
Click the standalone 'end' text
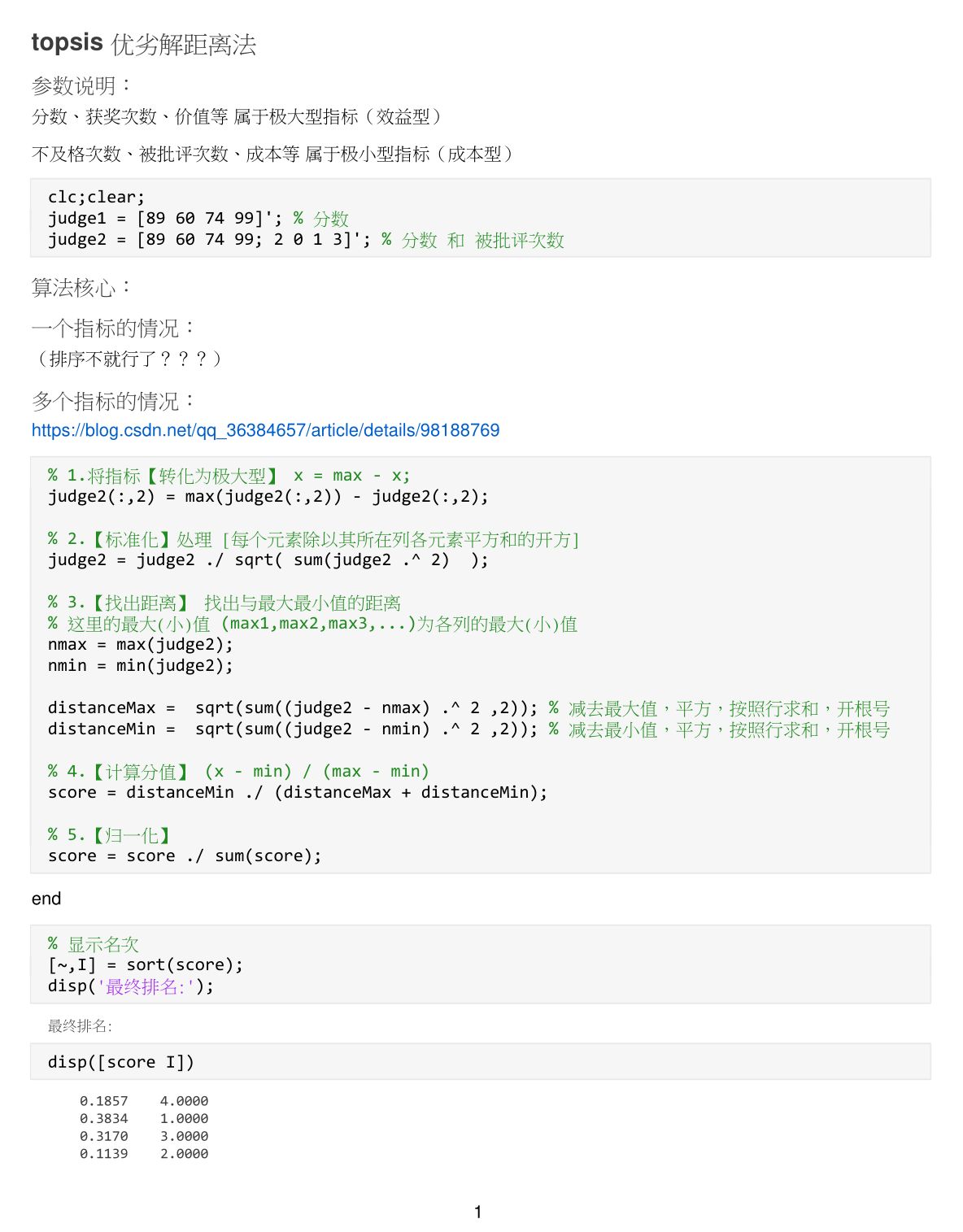point(46,899)
